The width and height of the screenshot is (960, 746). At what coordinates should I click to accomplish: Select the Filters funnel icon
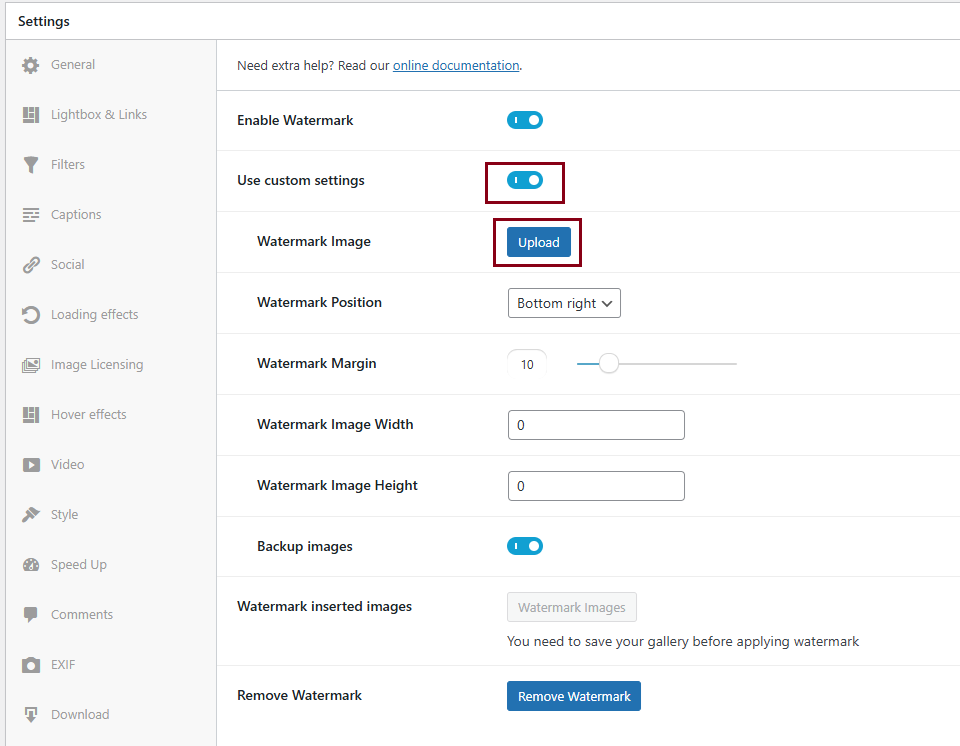click(31, 165)
